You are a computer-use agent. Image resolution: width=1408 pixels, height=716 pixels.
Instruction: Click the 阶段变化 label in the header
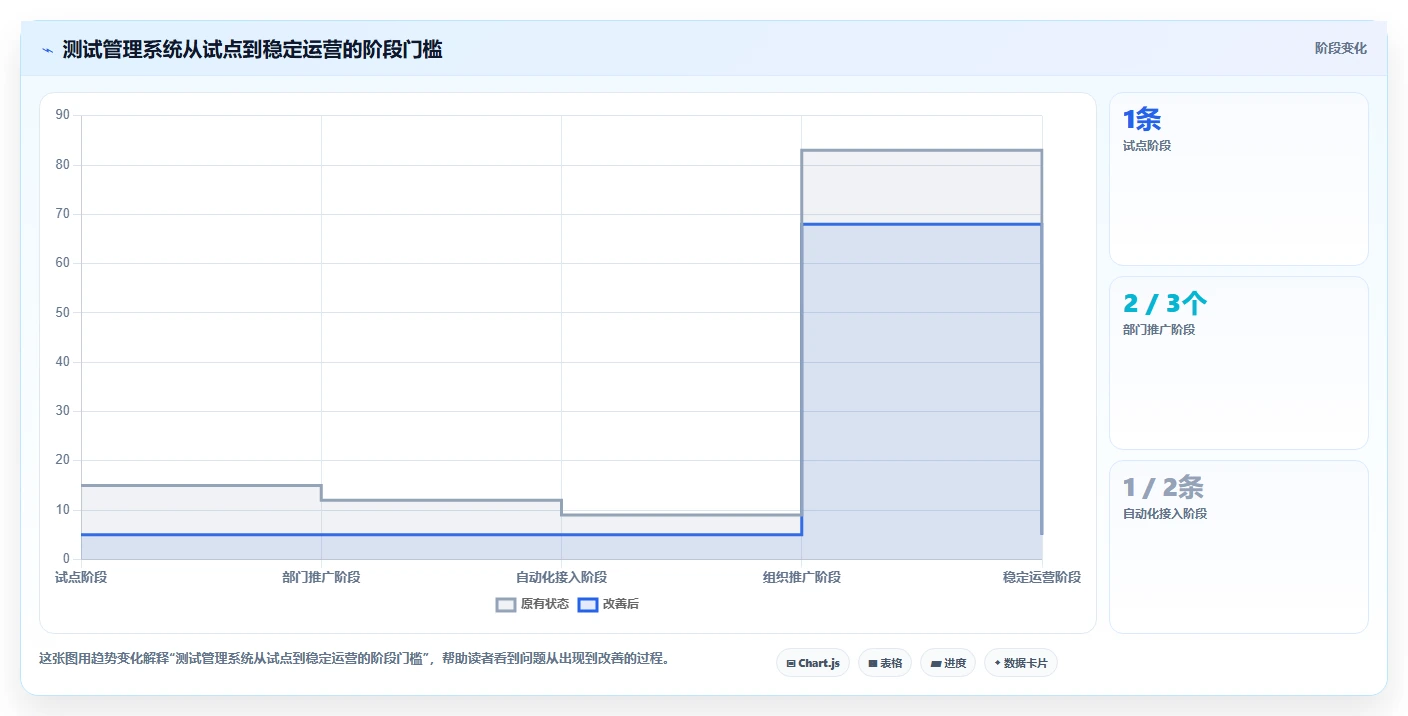[1340, 48]
